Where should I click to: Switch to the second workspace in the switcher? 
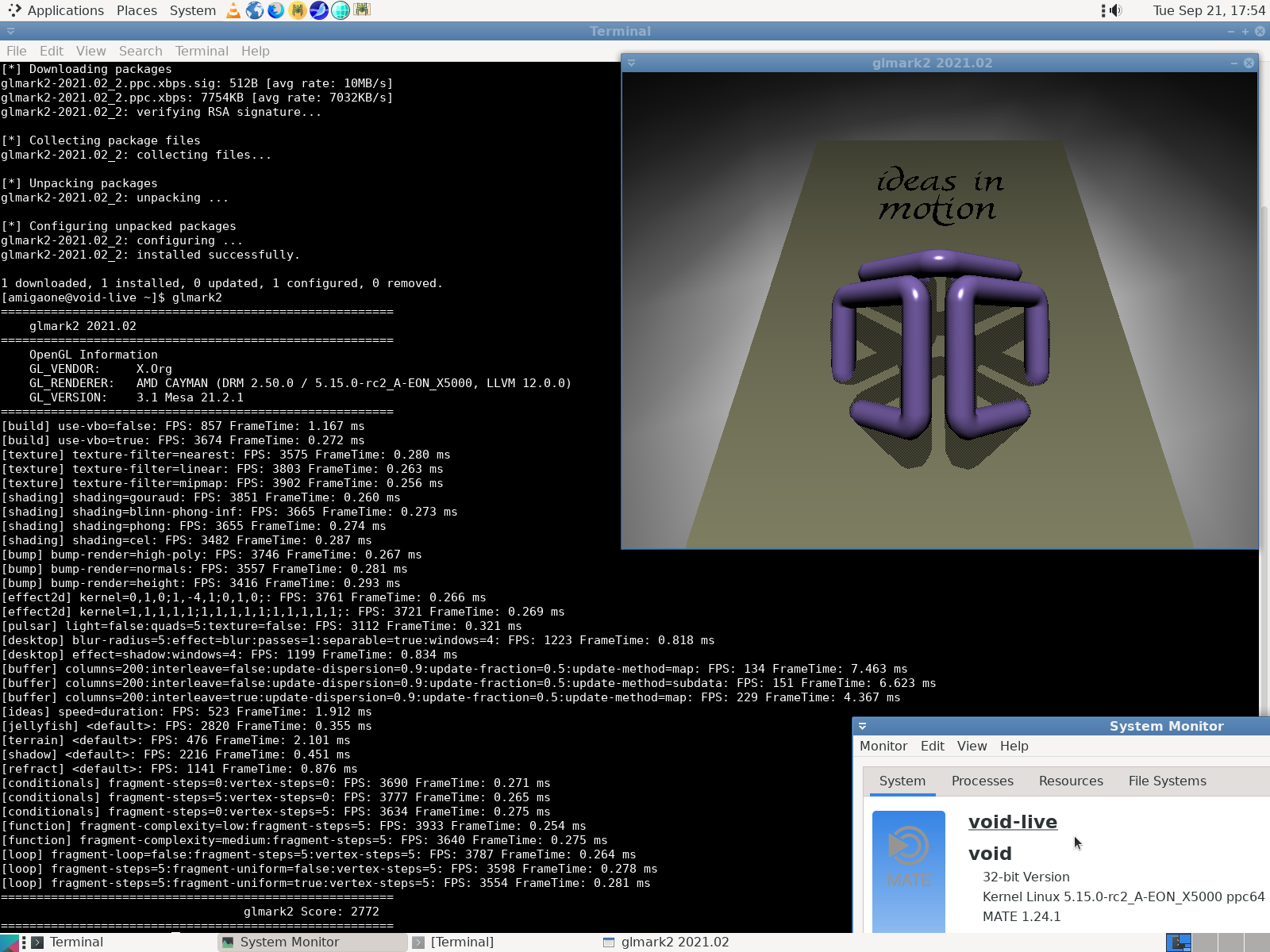point(1205,942)
